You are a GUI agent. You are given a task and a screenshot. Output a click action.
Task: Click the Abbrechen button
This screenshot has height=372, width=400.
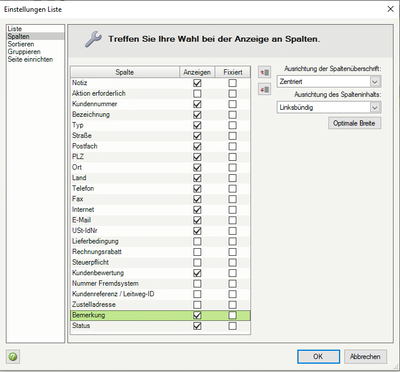(365, 357)
